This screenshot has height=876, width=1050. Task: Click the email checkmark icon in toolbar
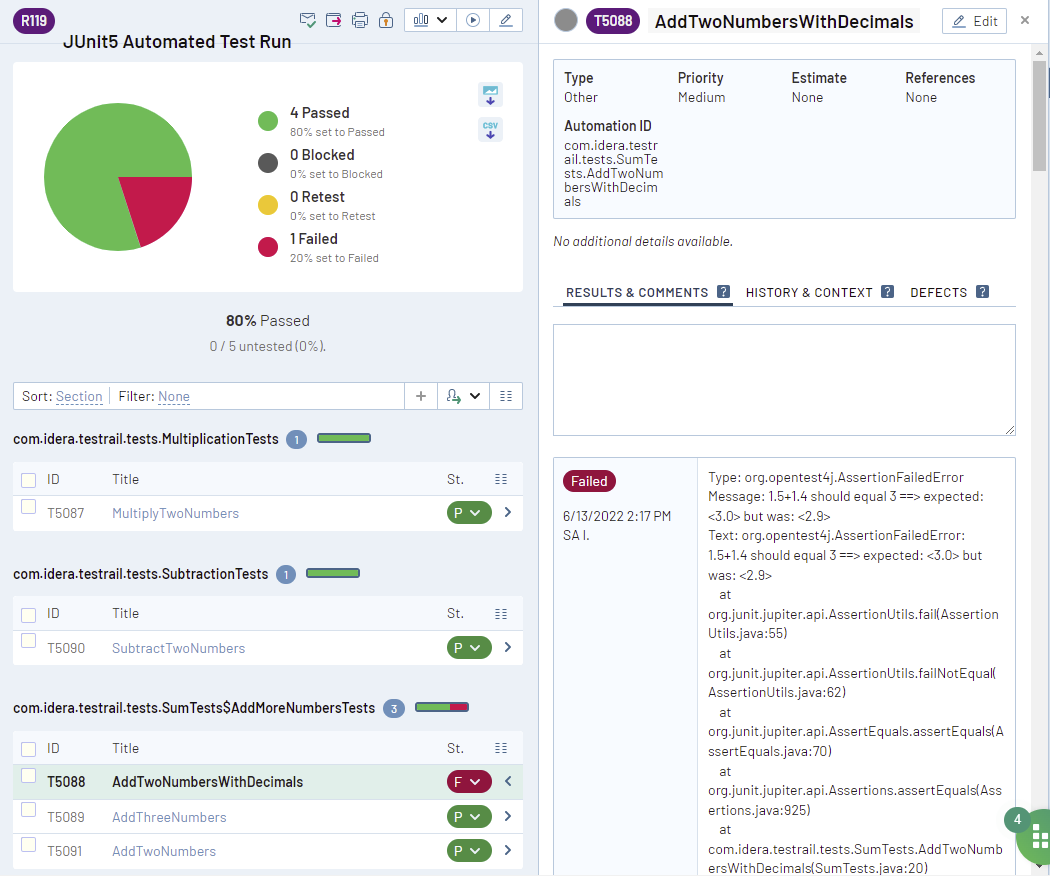[x=309, y=20]
